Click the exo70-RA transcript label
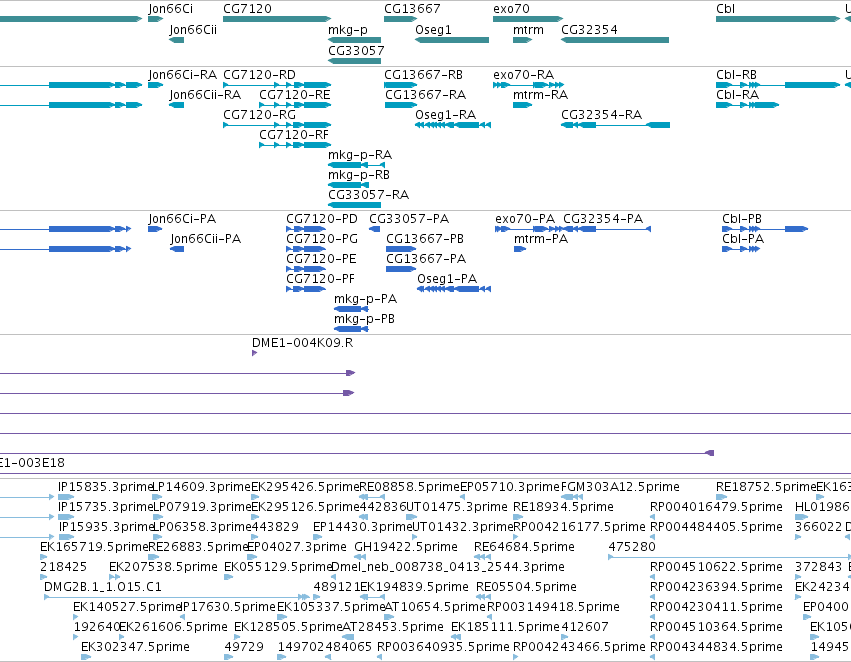Screen dimensions: 851x662 524,75
